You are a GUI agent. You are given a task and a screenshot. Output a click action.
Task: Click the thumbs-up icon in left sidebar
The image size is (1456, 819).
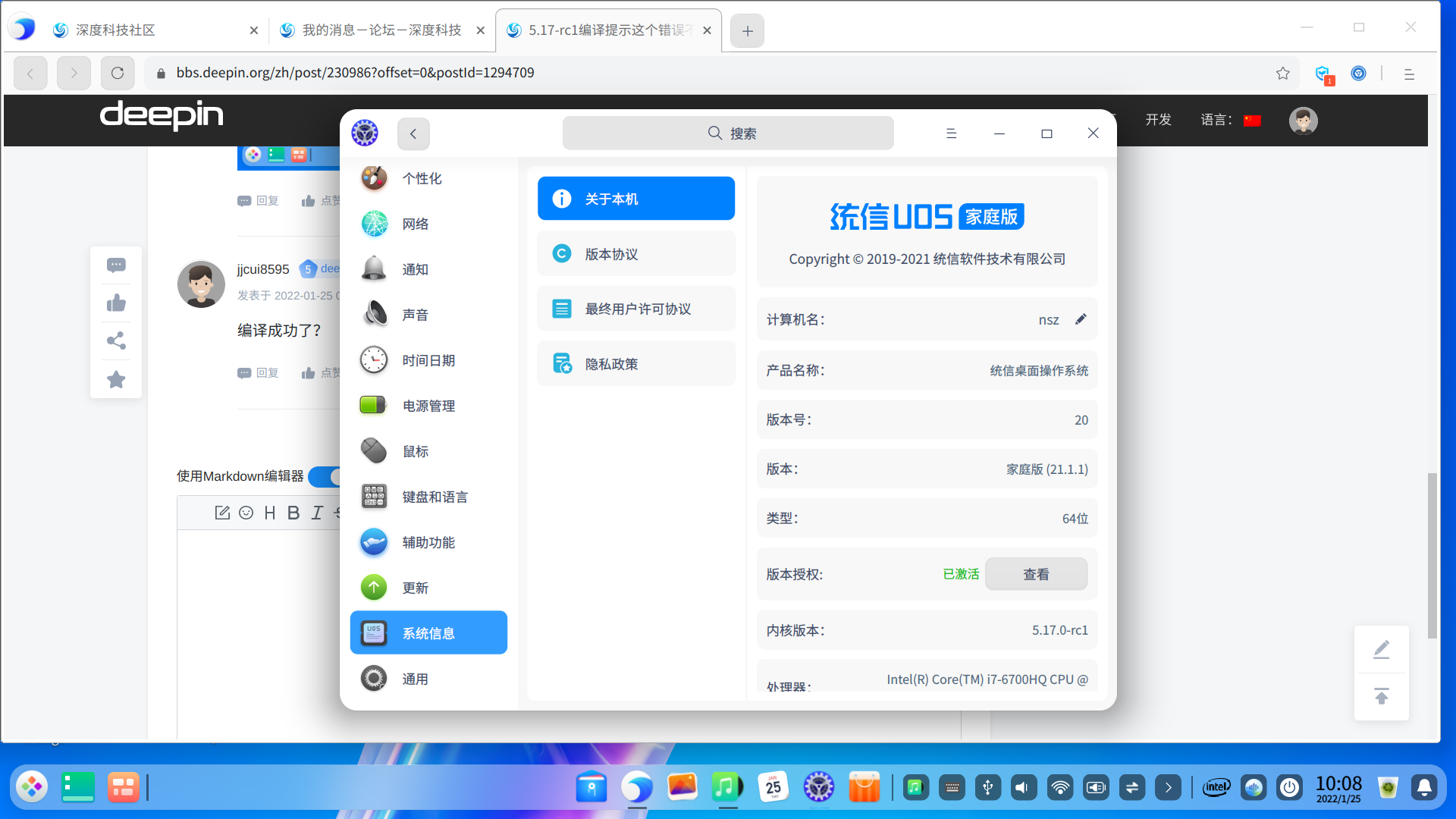116,303
